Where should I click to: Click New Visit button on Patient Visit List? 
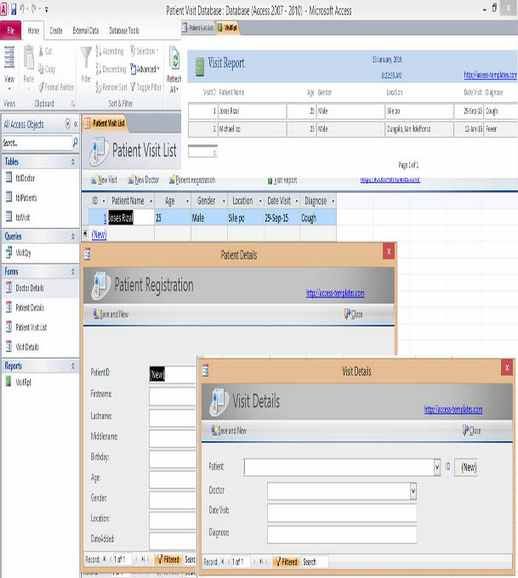(104, 180)
